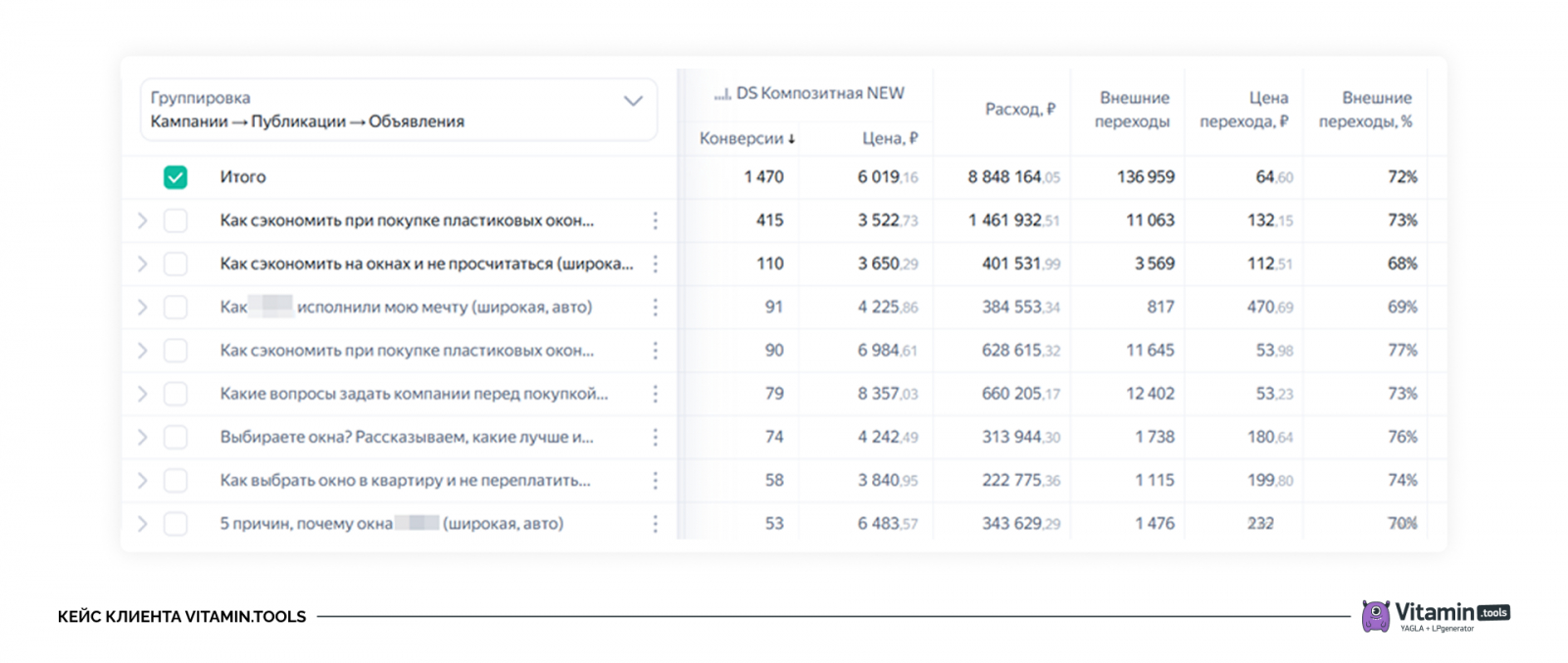1568x663 pixels.
Task: Click the Цена перехода, ₽ column header
Action: 1244,110
